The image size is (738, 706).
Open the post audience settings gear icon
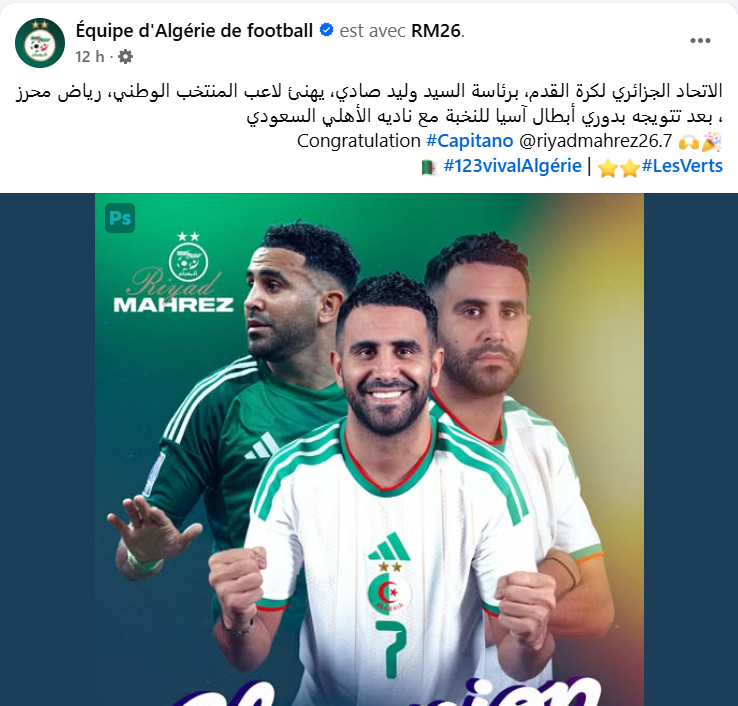[125, 56]
